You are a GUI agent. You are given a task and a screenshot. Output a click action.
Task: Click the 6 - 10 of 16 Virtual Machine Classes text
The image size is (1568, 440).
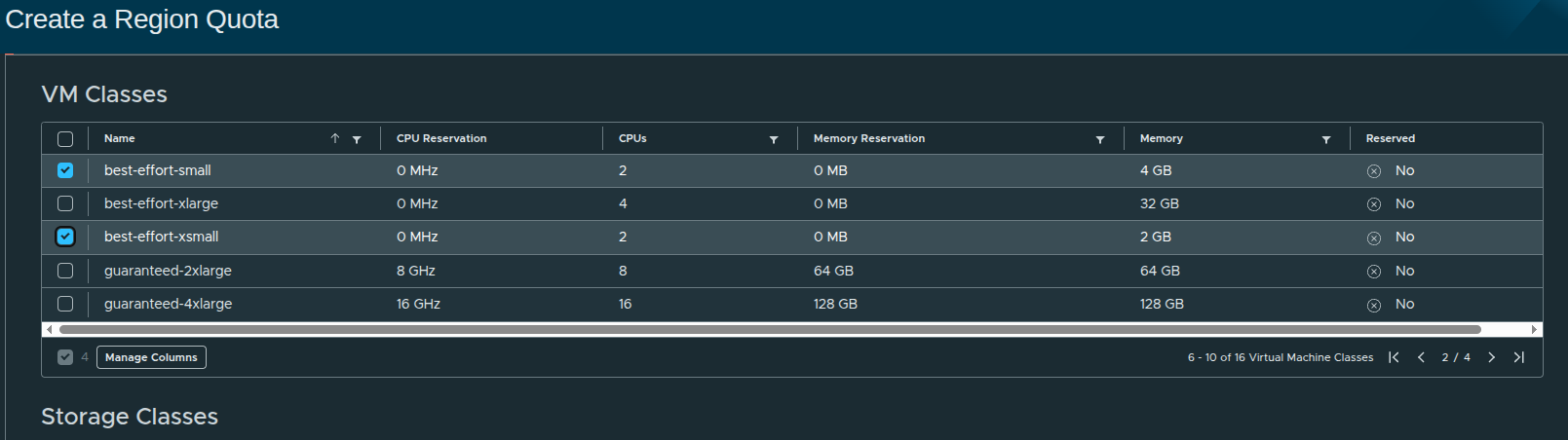[x=1281, y=357]
